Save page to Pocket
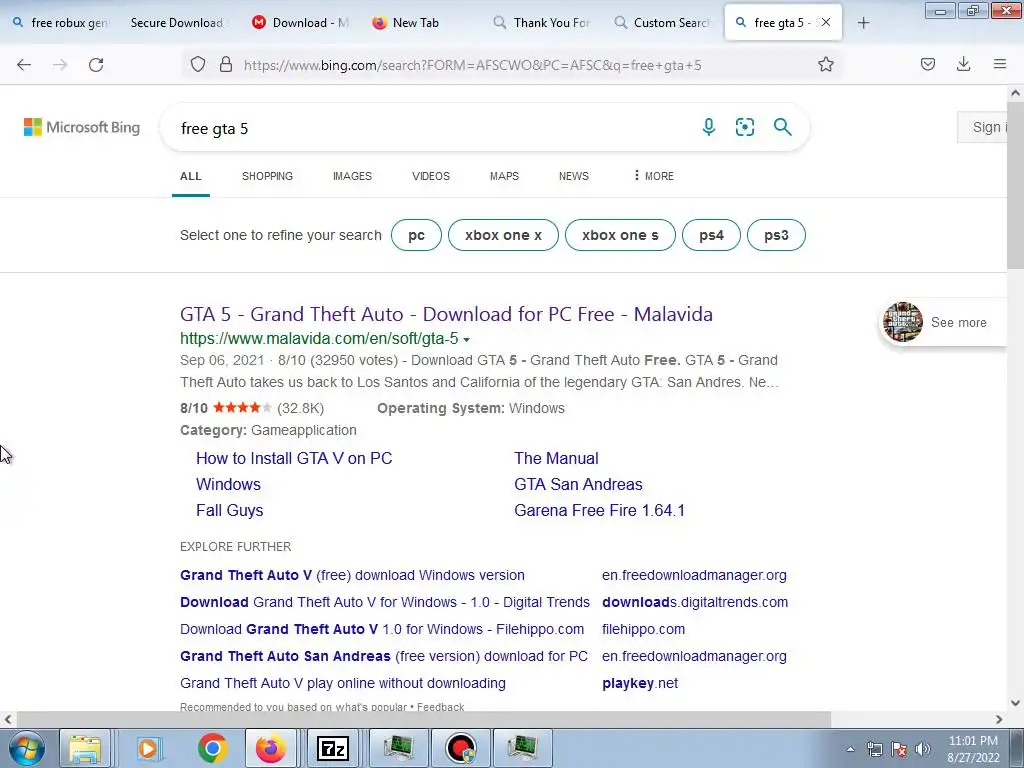 928,64
